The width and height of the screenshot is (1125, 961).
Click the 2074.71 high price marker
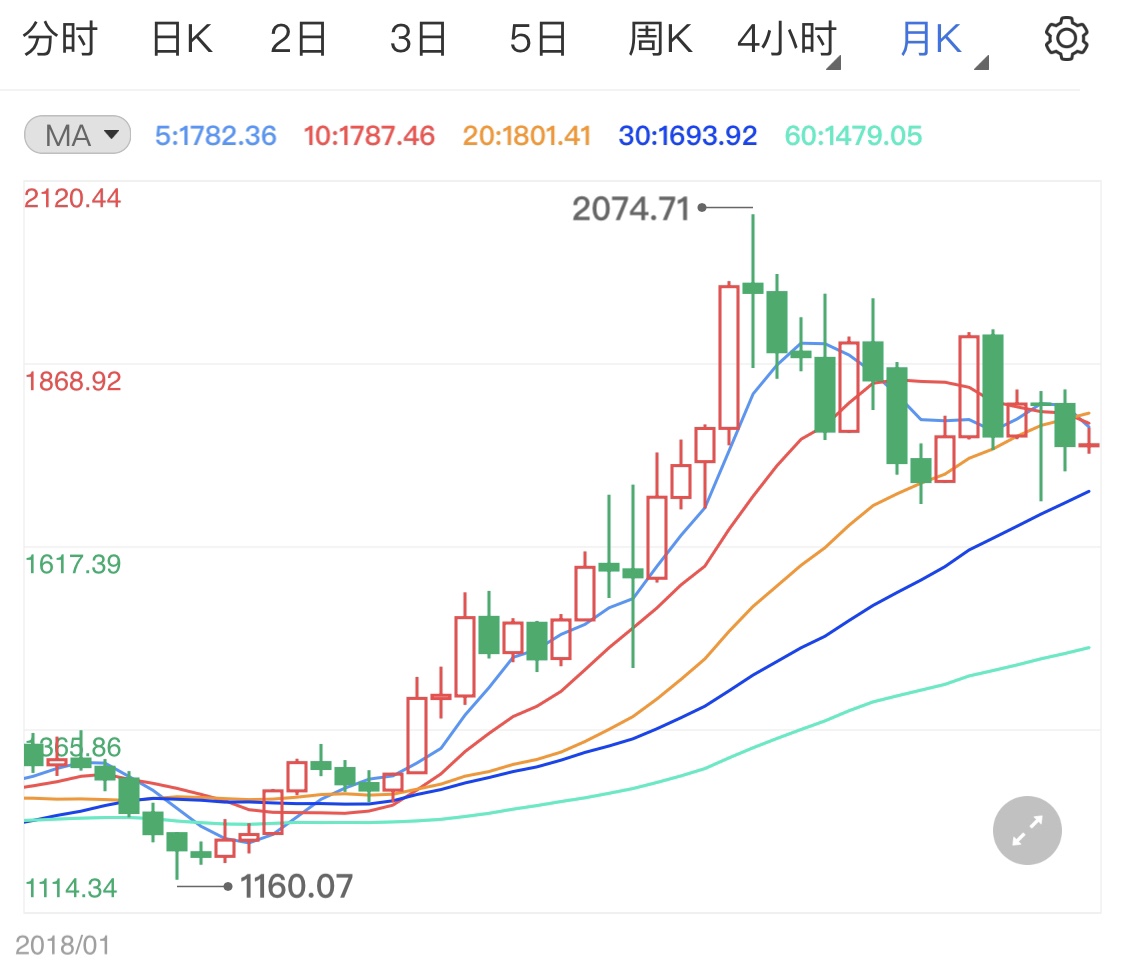point(631,208)
